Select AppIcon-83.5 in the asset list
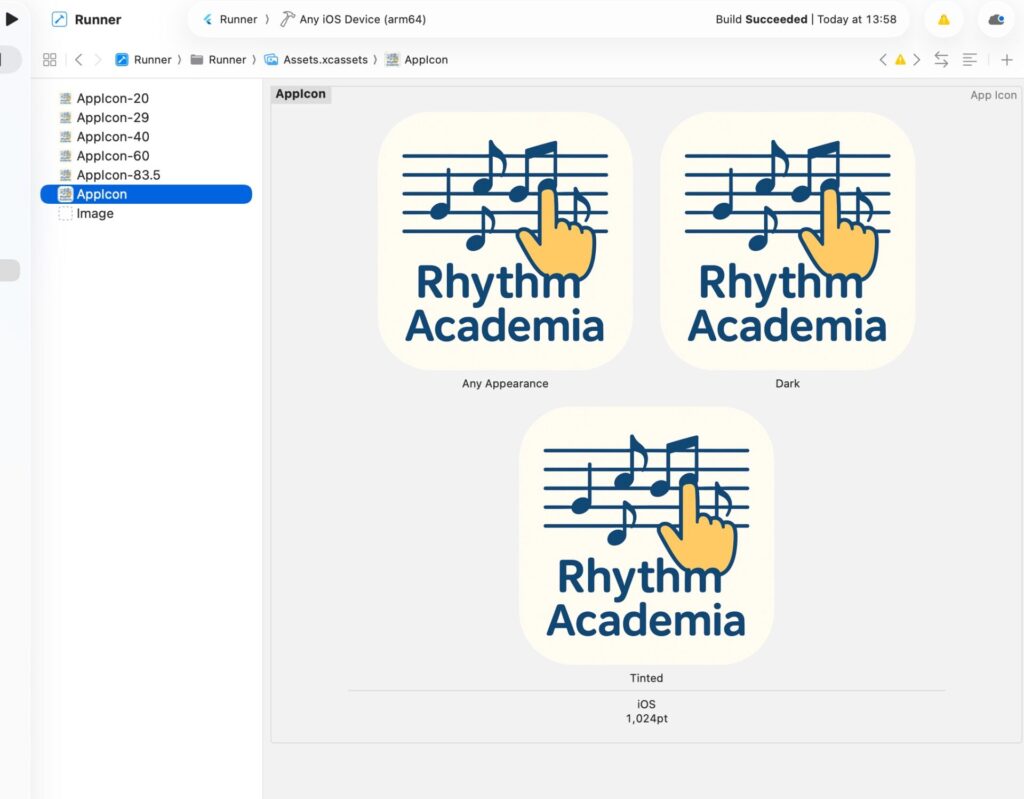1024x799 pixels. [x=118, y=175]
